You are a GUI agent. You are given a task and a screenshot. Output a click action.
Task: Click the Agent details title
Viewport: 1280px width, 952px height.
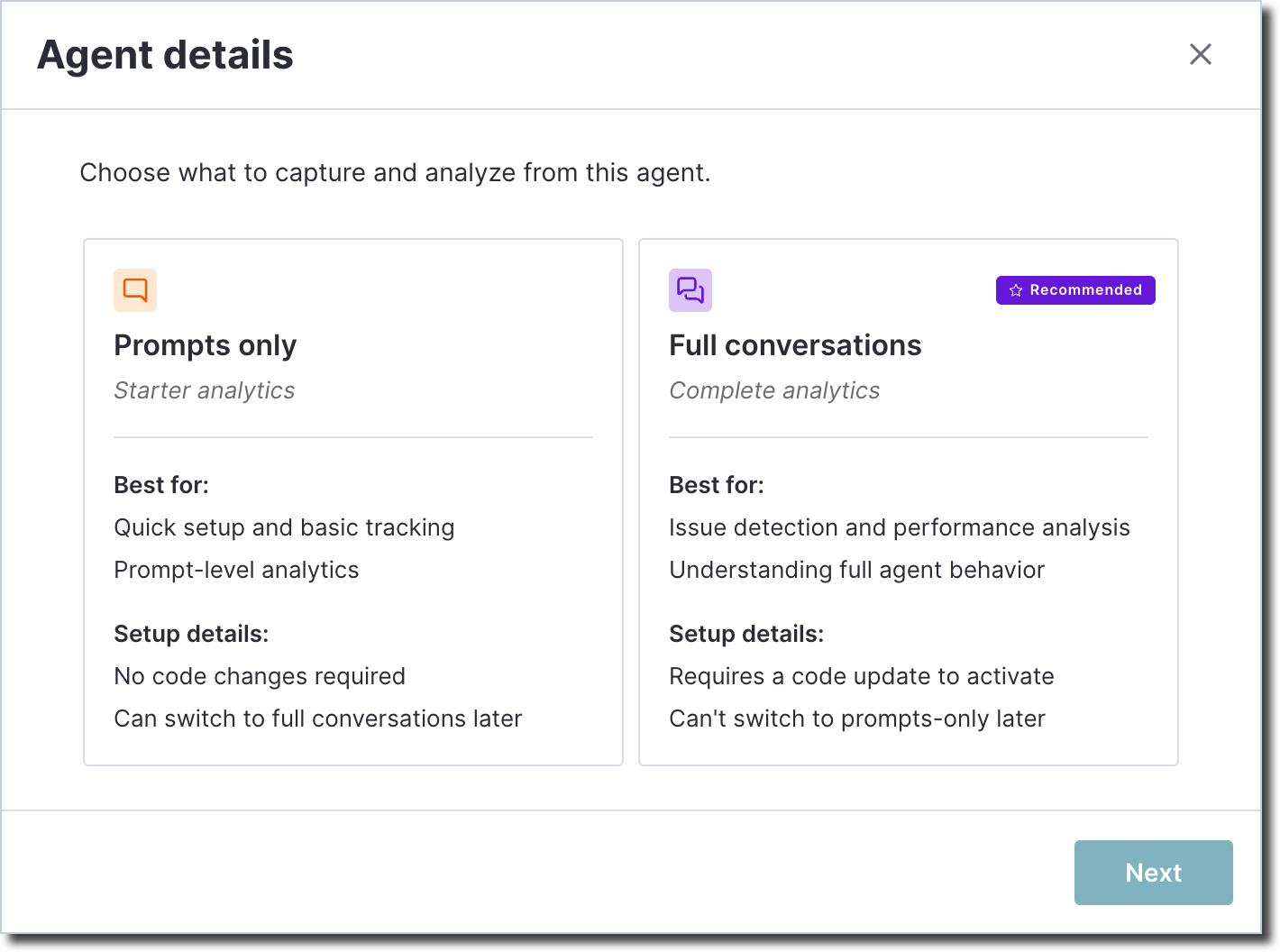[x=166, y=55]
